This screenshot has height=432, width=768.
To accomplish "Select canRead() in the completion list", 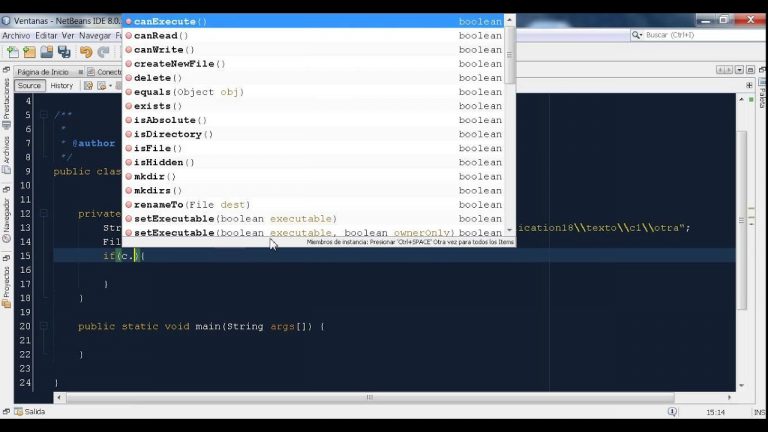I will tap(313, 36).
